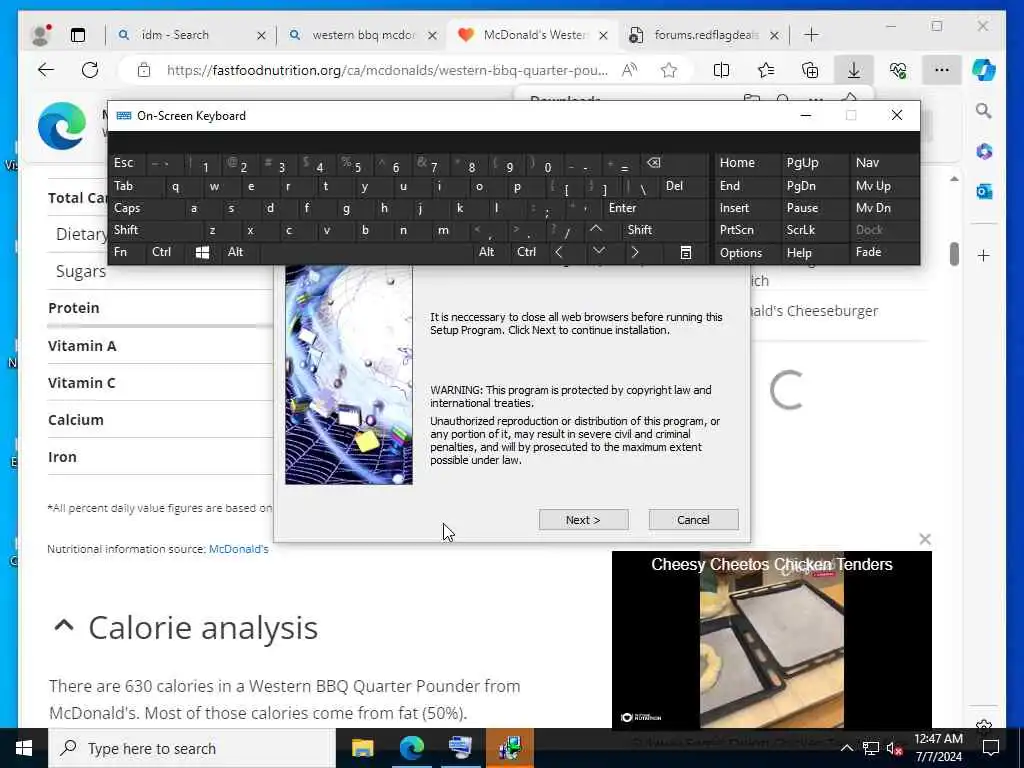Toggle the Nav key on On-Screen Keyboard
The height and width of the screenshot is (768, 1024).
click(x=867, y=163)
